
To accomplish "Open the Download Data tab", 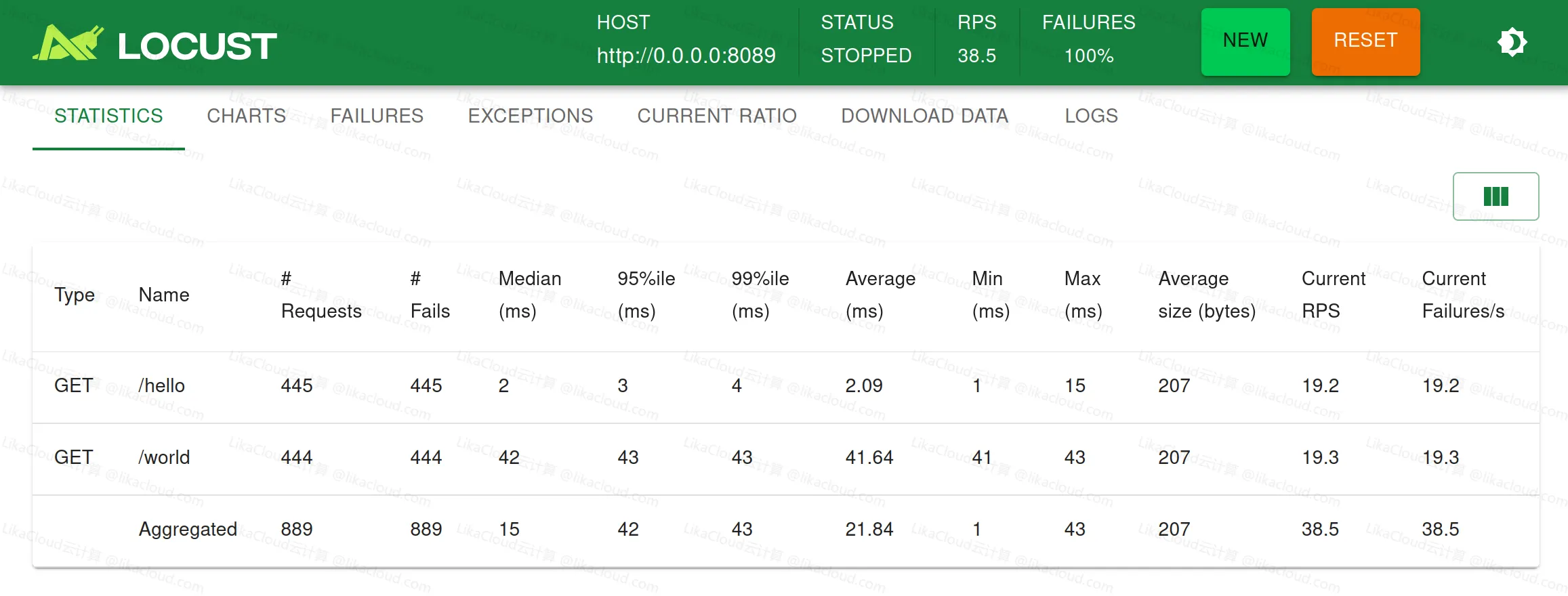I will (924, 116).
